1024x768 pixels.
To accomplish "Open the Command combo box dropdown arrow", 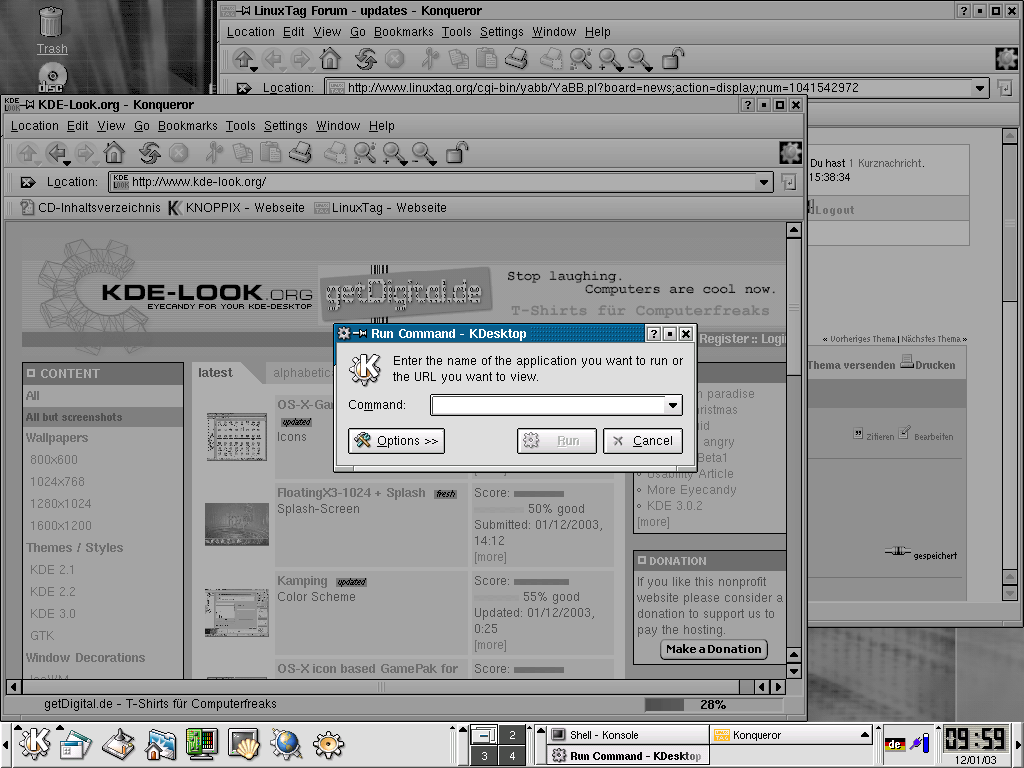I will [x=673, y=405].
